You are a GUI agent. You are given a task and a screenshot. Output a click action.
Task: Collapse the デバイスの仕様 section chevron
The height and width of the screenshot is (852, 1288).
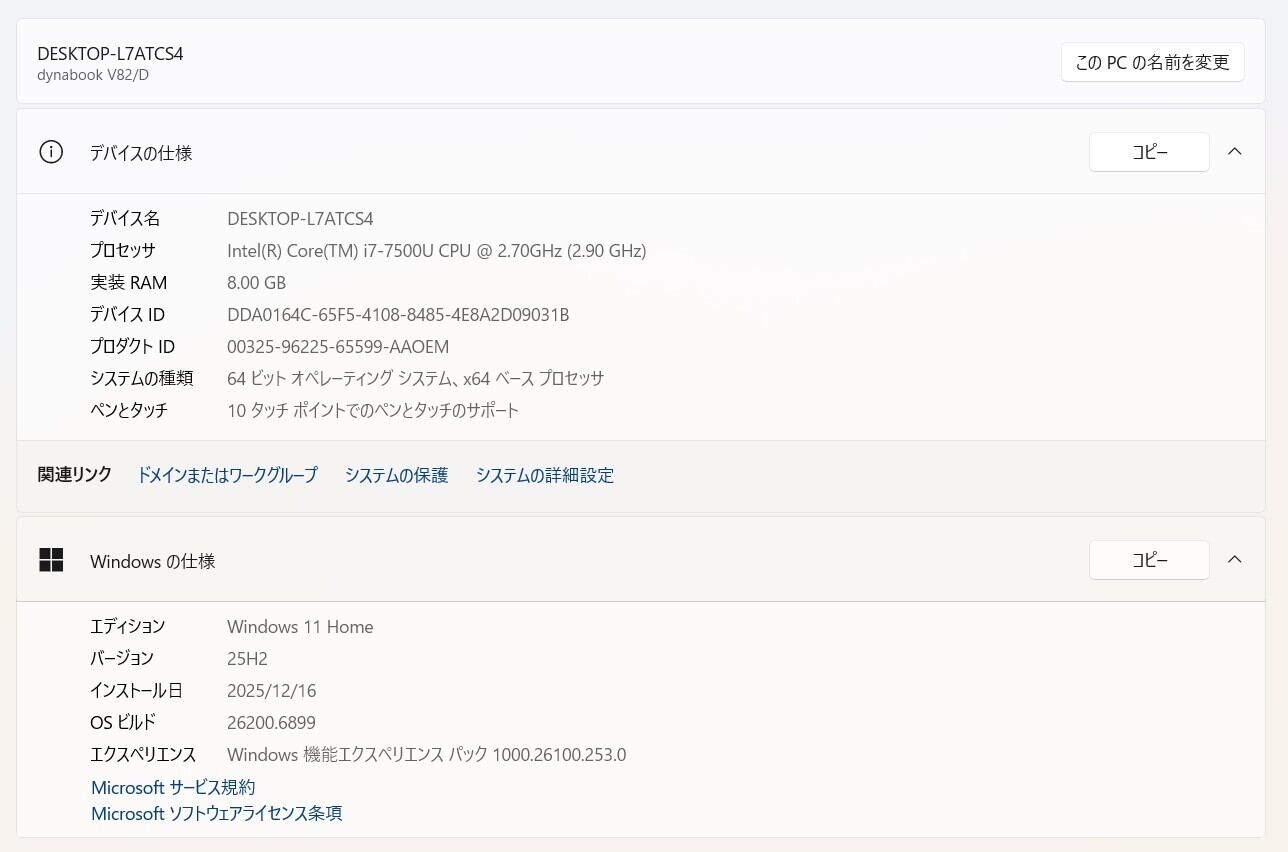coord(1235,152)
